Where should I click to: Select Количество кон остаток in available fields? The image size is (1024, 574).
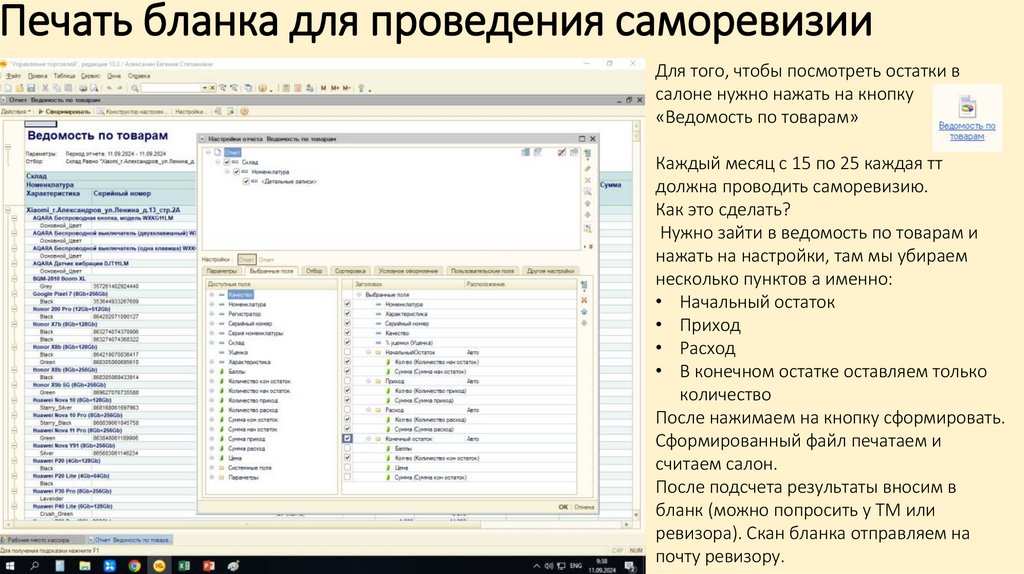259,381
